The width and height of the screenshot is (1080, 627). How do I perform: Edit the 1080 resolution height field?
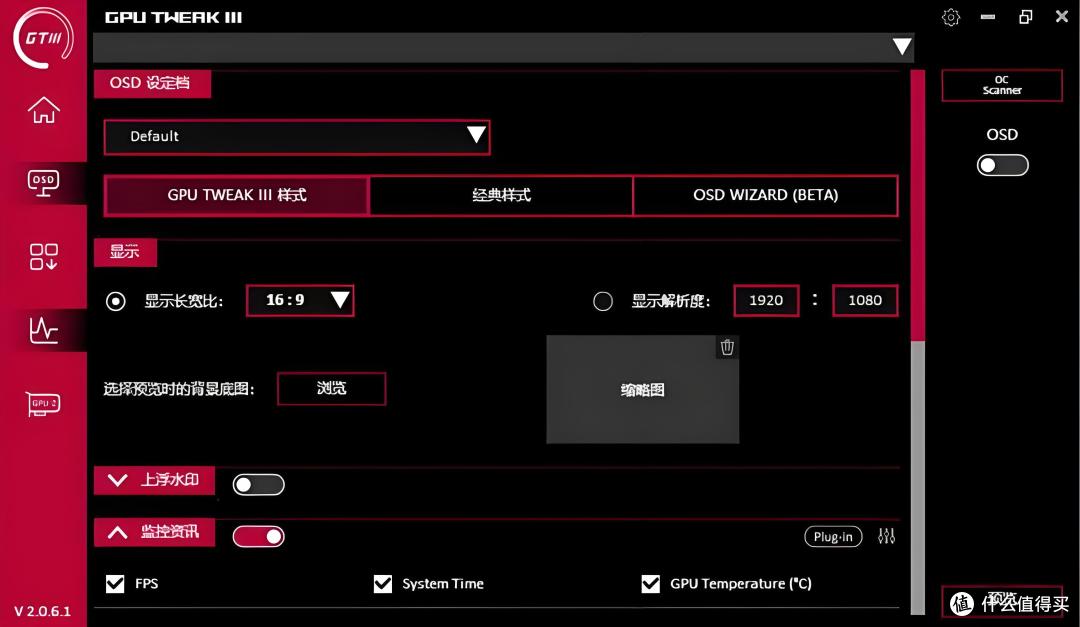click(865, 300)
